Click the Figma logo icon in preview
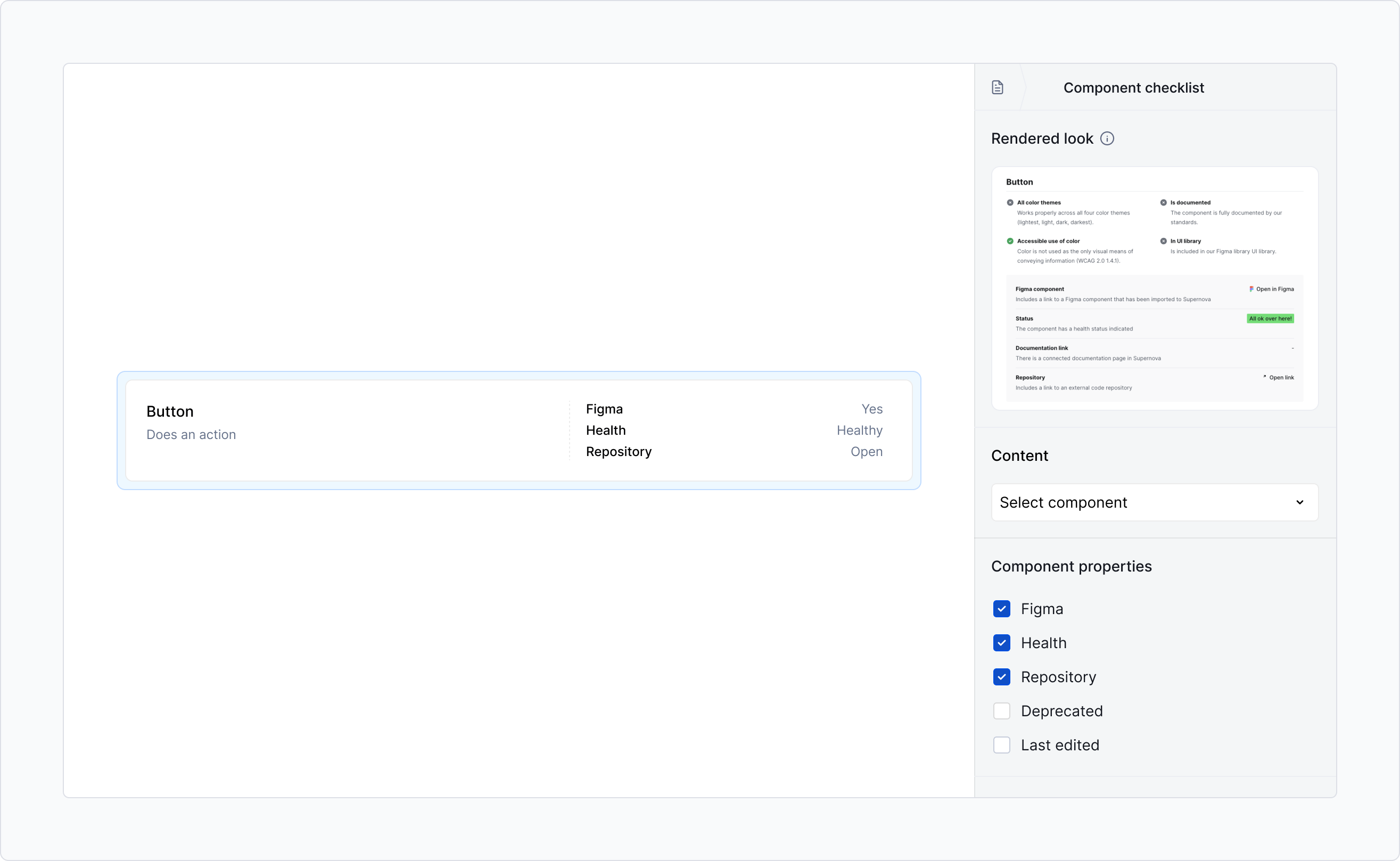1400x861 pixels. click(x=1251, y=289)
